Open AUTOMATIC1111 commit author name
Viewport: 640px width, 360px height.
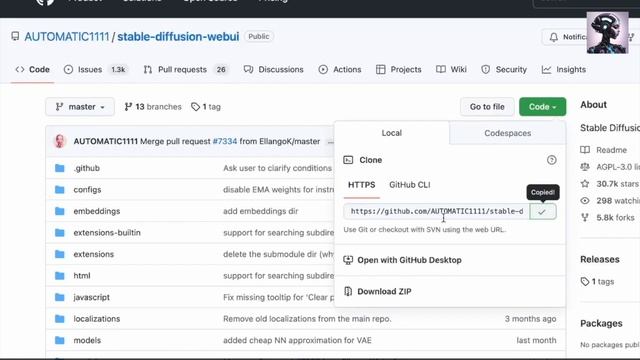106,141
